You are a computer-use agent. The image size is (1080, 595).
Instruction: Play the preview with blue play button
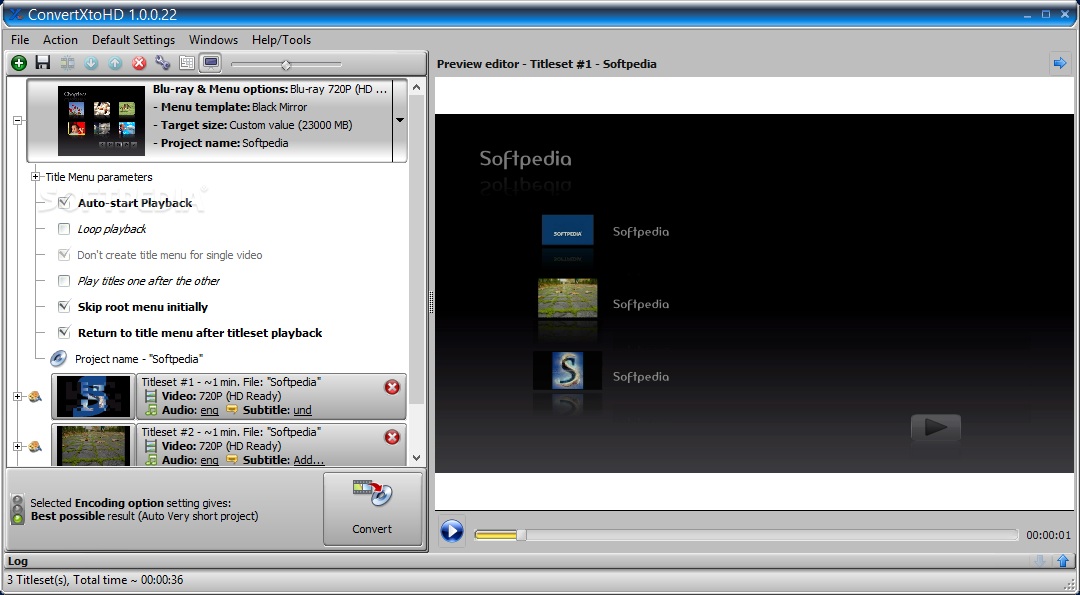[452, 532]
